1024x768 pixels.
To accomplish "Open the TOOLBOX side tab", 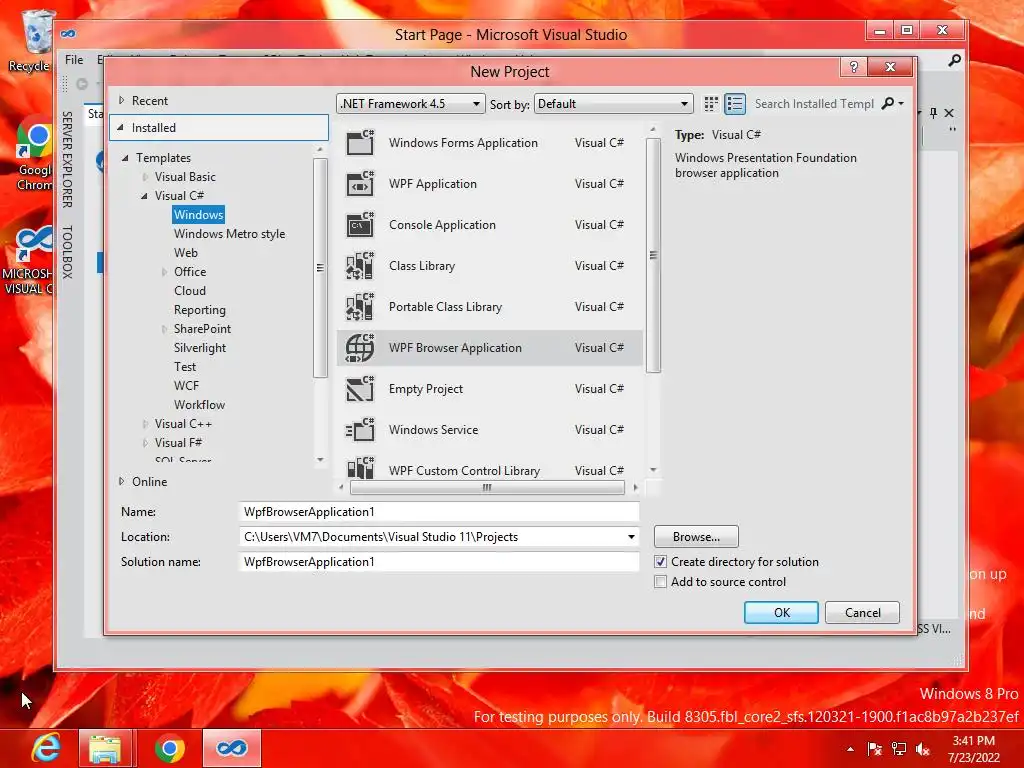I will click(x=67, y=252).
